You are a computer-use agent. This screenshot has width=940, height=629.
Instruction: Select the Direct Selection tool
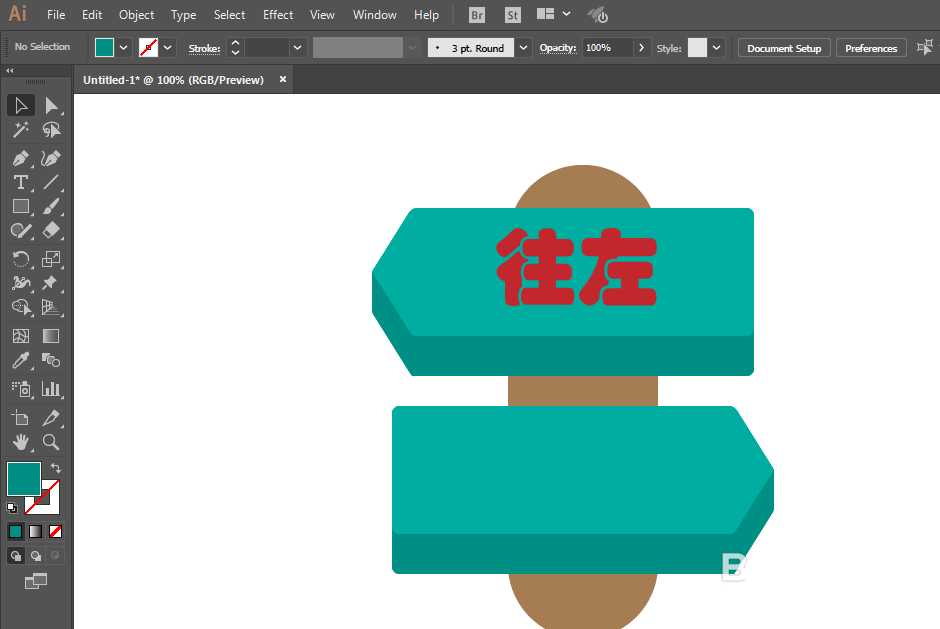click(x=53, y=105)
